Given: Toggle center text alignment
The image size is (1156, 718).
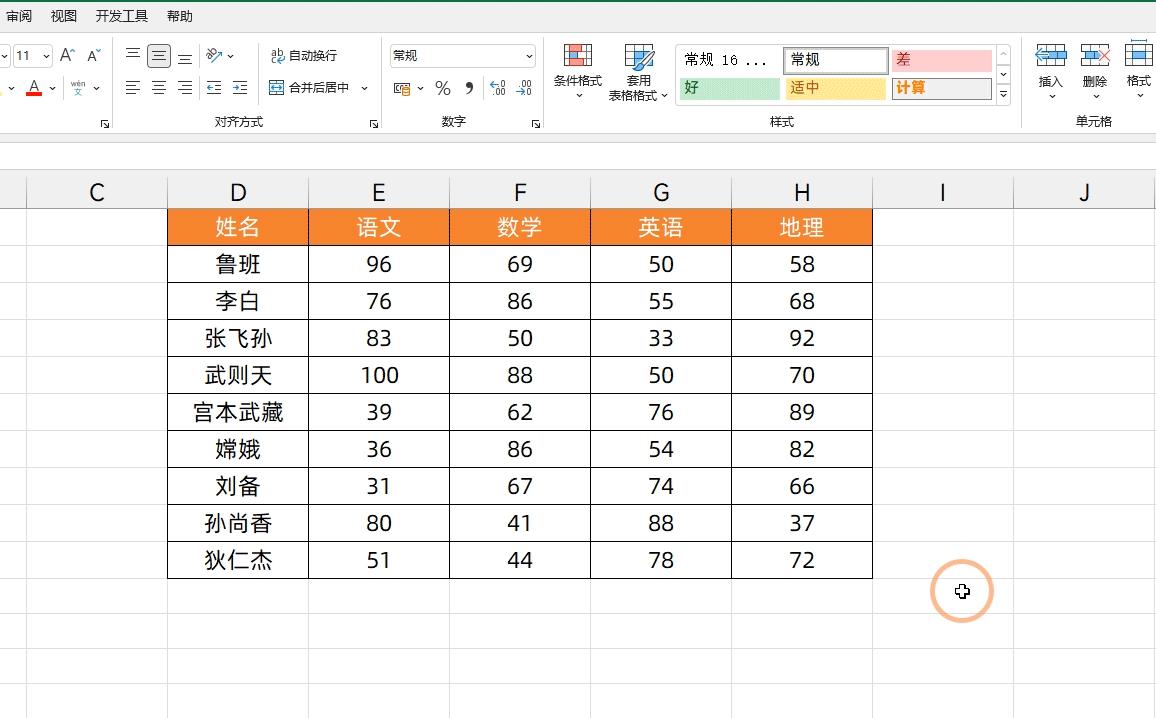Looking at the screenshot, I should click(158, 88).
